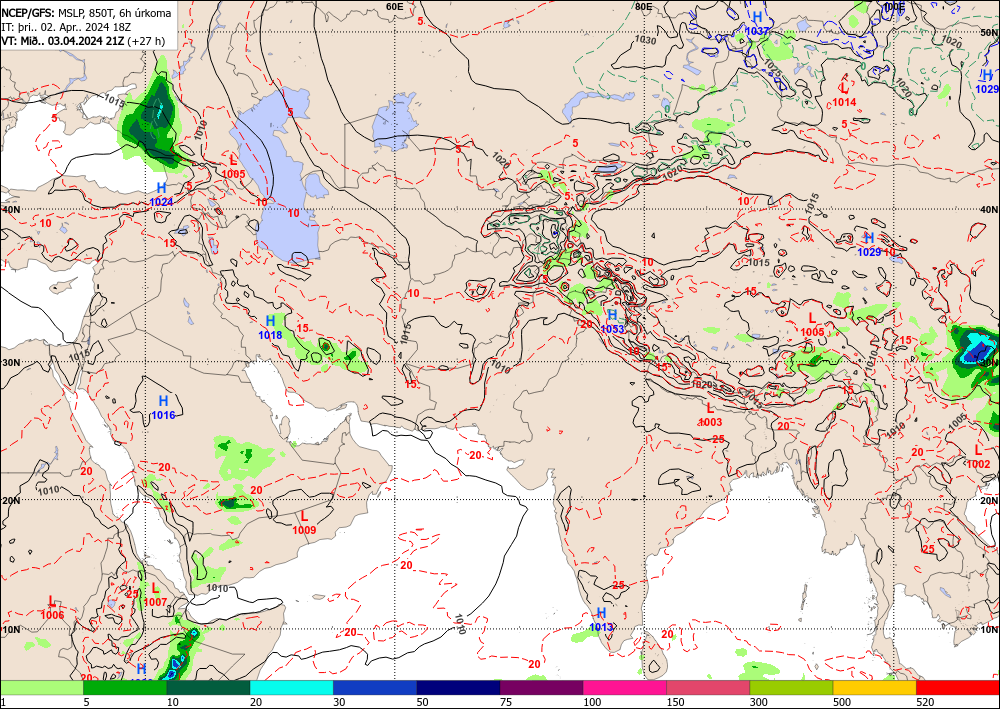Image resolution: width=1000 pixels, height=709 pixels.
Task: Click the rose 150–300 legend swatch
Action: coord(708,687)
